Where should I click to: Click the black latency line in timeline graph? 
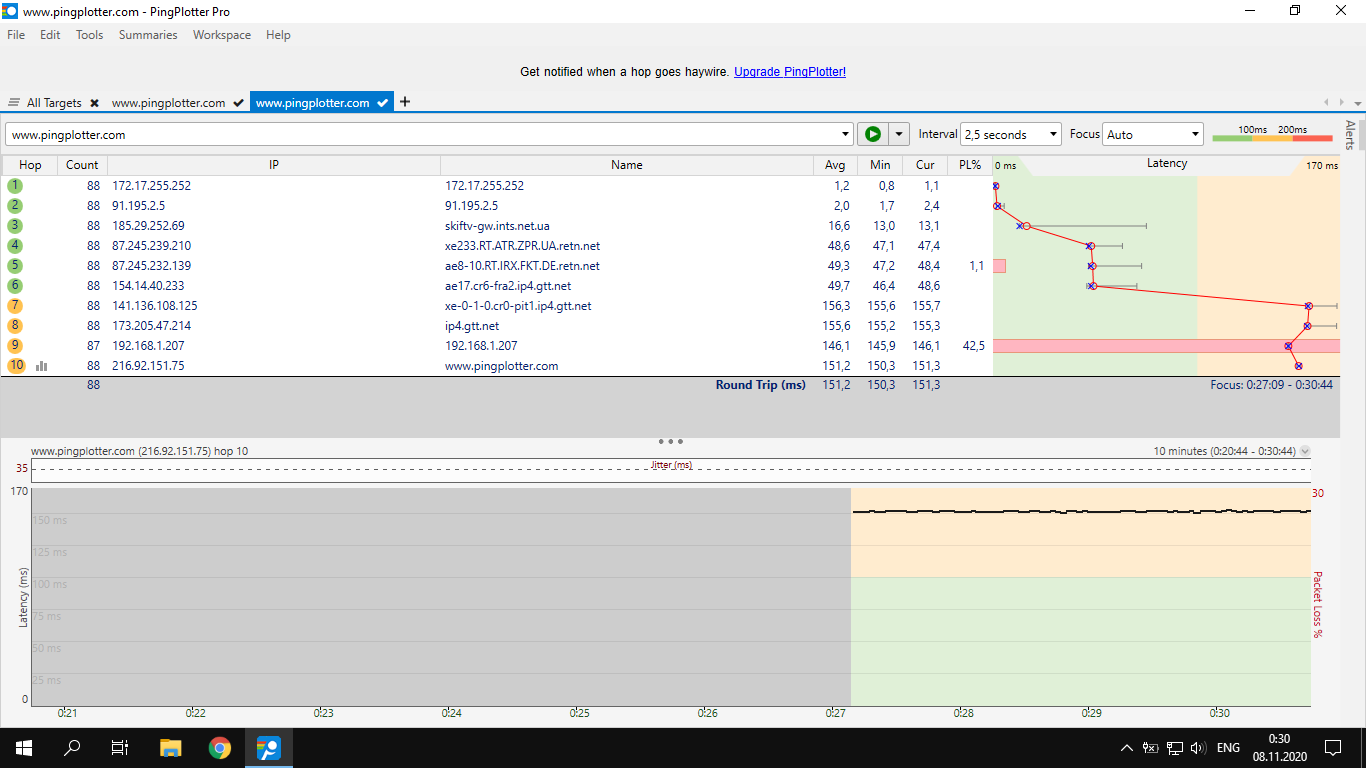click(x=1080, y=511)
